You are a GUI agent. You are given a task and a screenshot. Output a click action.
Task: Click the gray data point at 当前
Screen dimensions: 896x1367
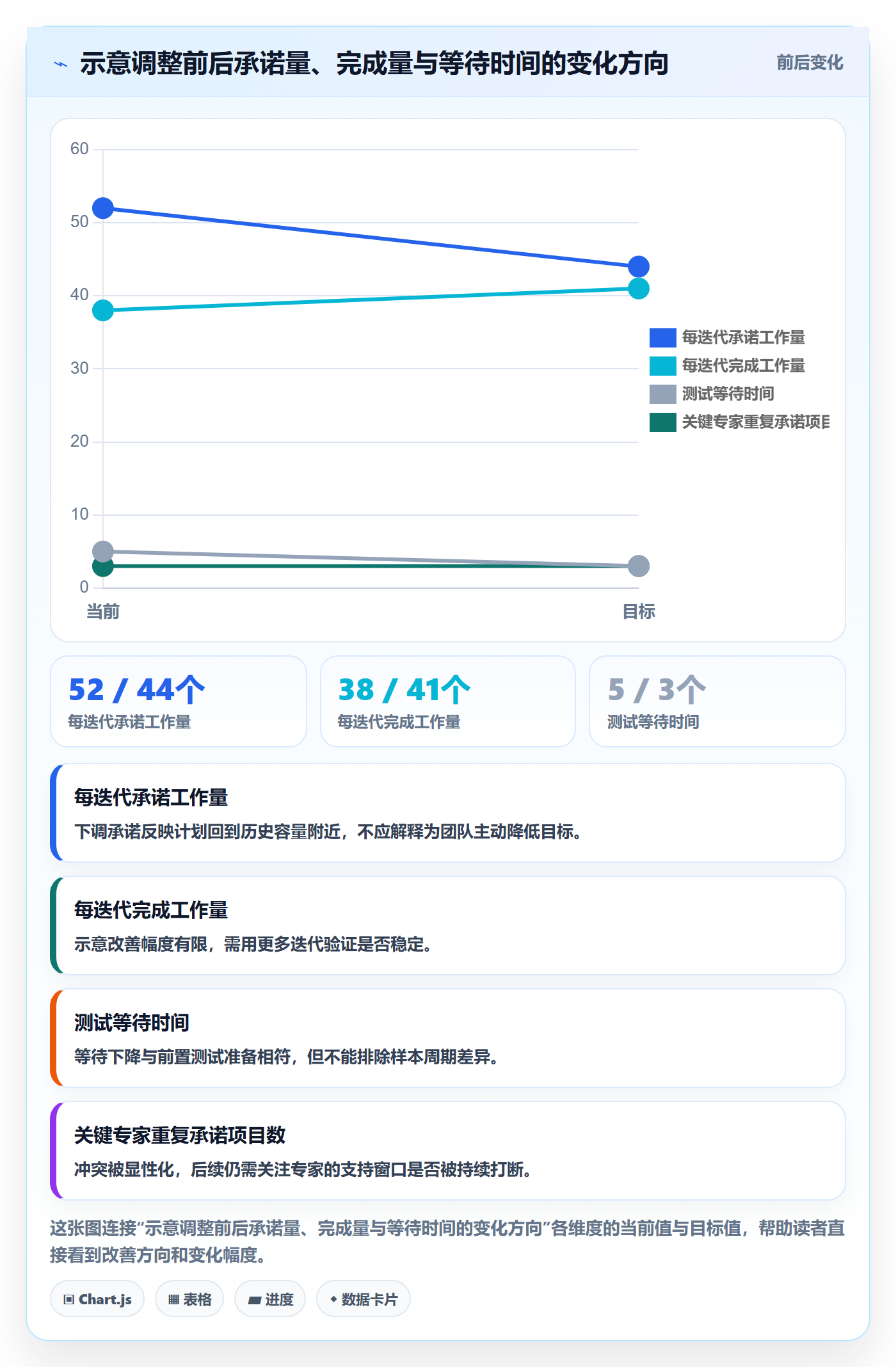(103, 551)
